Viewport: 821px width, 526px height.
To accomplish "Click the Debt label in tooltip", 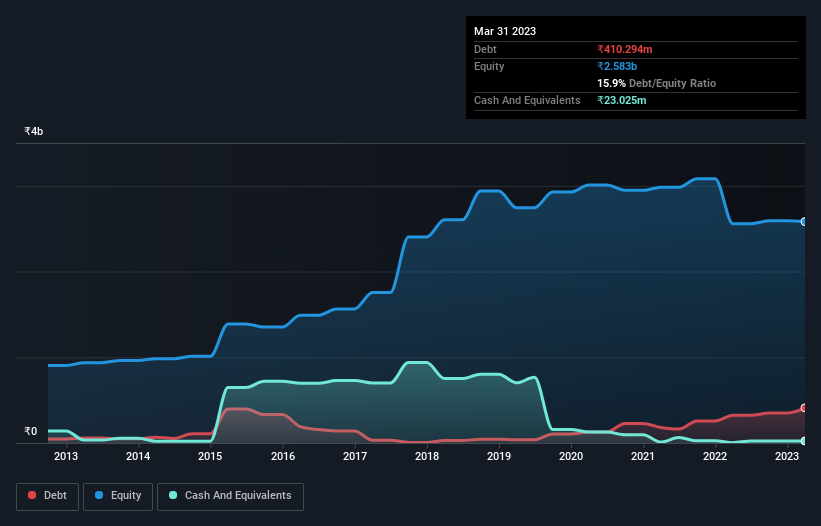I will [x=485, y=49].
